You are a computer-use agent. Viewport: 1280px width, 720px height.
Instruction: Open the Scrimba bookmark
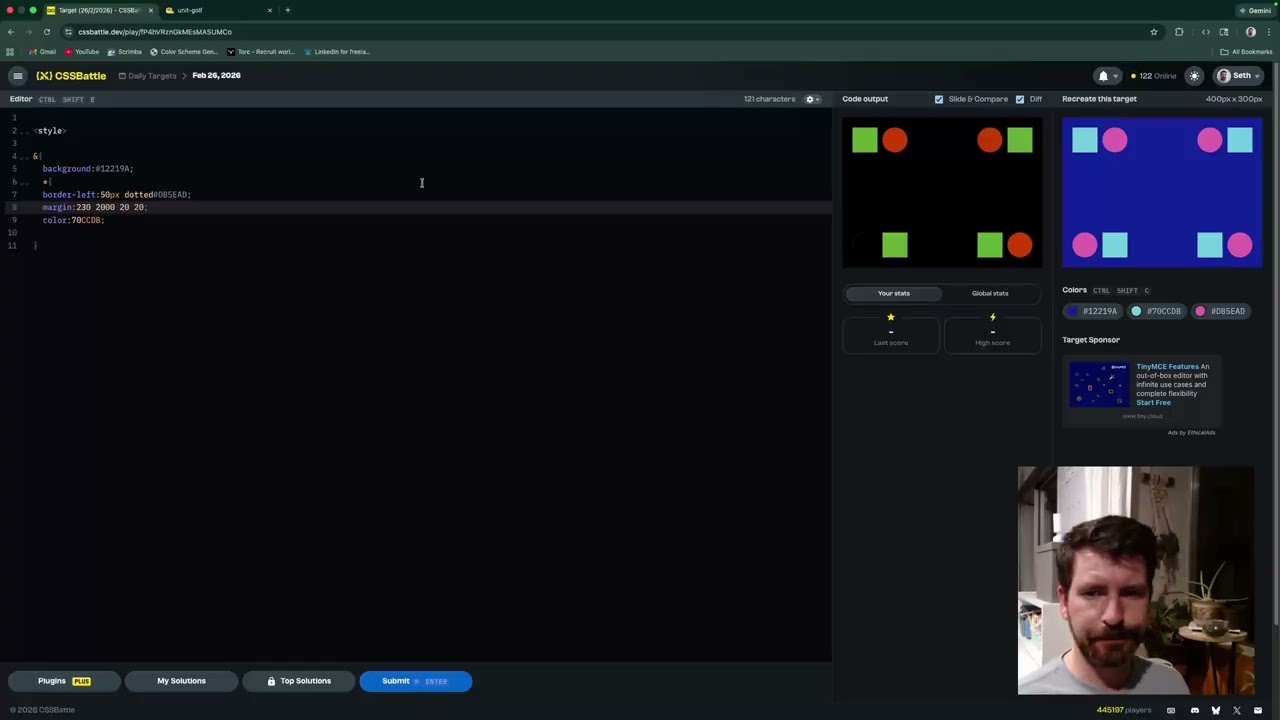pos(124,52)
